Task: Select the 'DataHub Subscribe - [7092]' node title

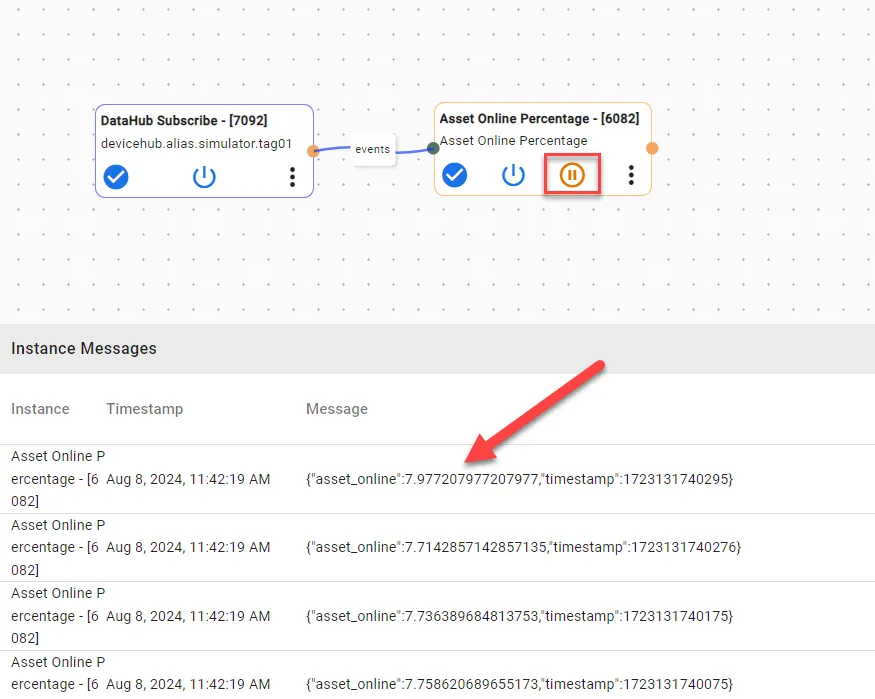Action: [x=184, y=120]
